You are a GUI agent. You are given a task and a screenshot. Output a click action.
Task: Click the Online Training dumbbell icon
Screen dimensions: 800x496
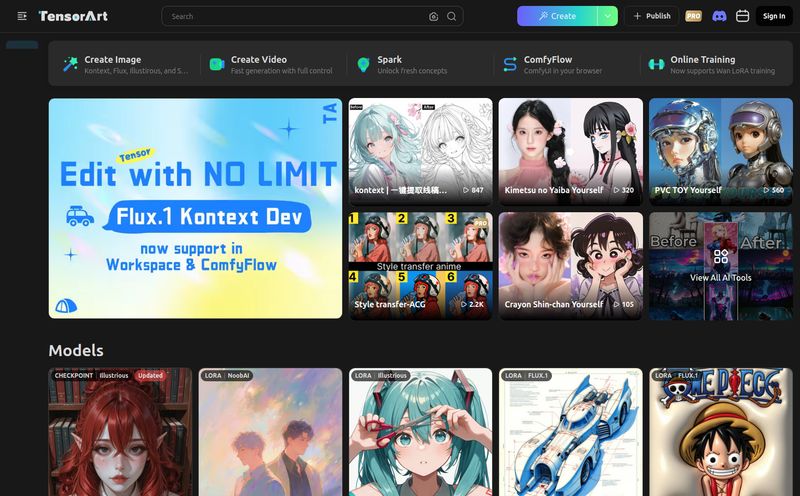[x=656, y=64]
